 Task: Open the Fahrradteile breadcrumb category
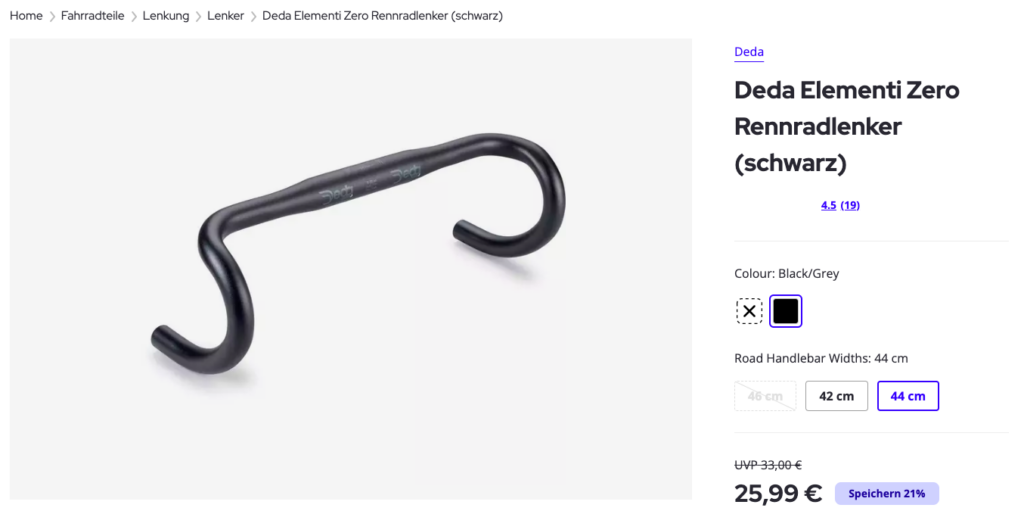[x=93, y=16]
